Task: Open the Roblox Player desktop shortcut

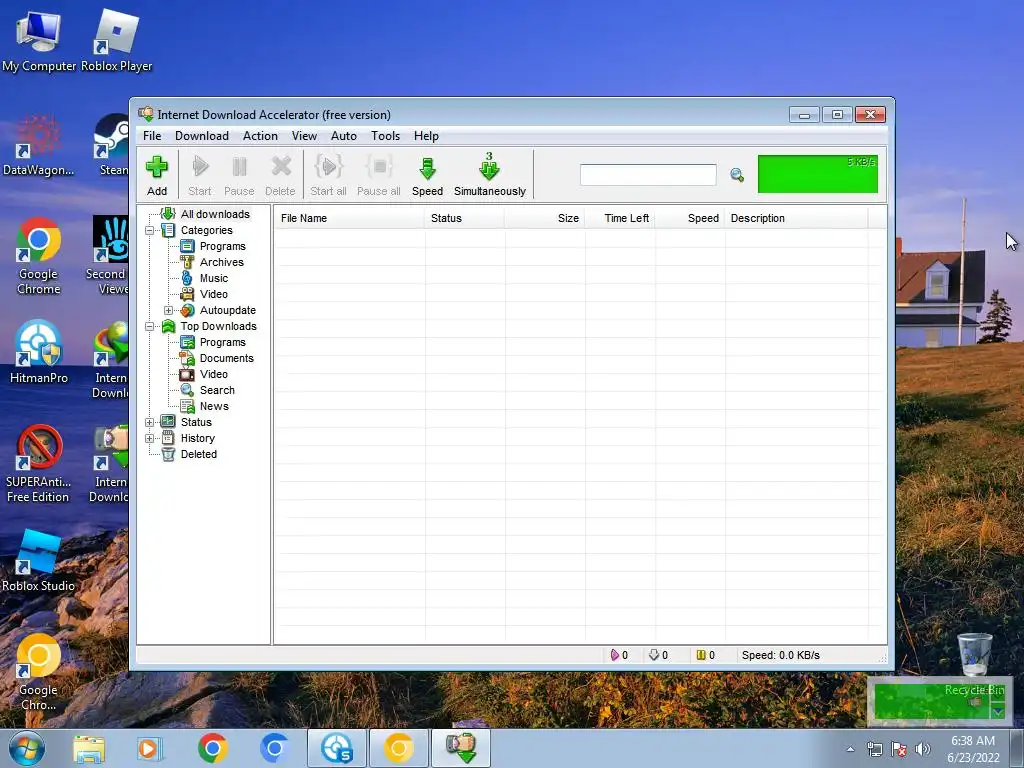Action: [x=116, y=40]
